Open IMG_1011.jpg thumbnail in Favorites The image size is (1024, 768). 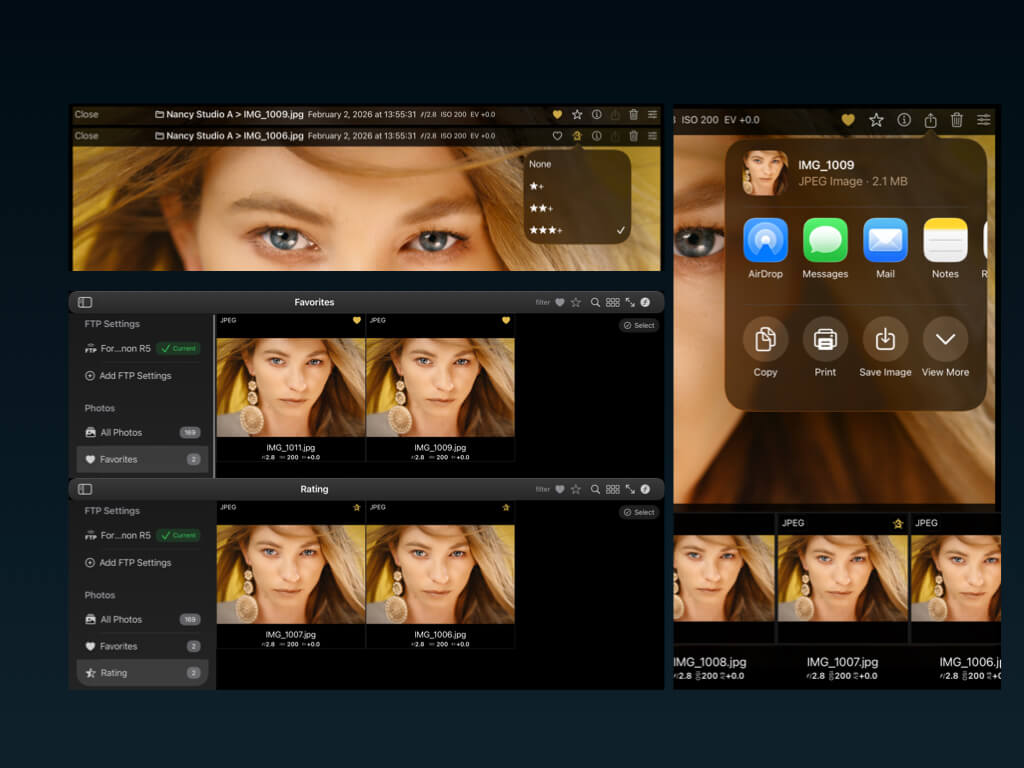coord(290,387)
